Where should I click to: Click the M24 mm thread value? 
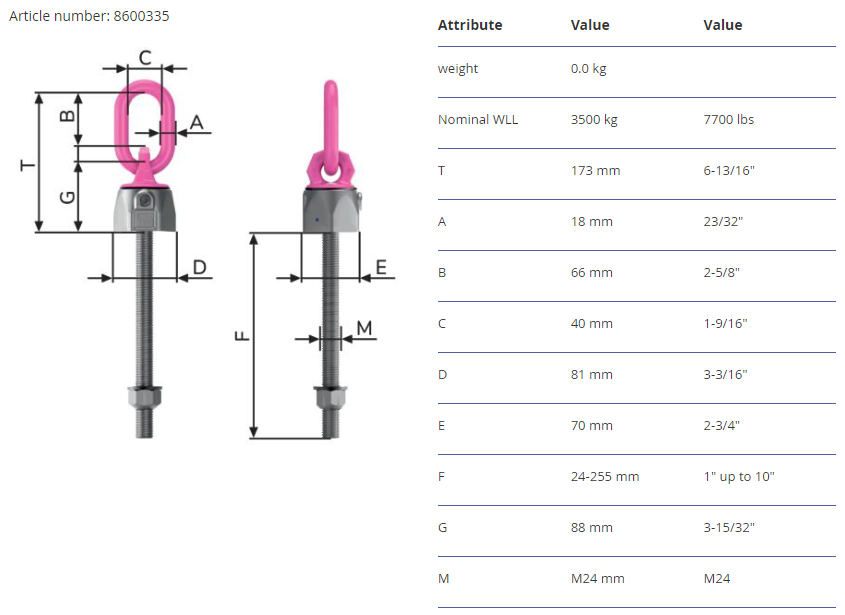[x=598, y=579]
